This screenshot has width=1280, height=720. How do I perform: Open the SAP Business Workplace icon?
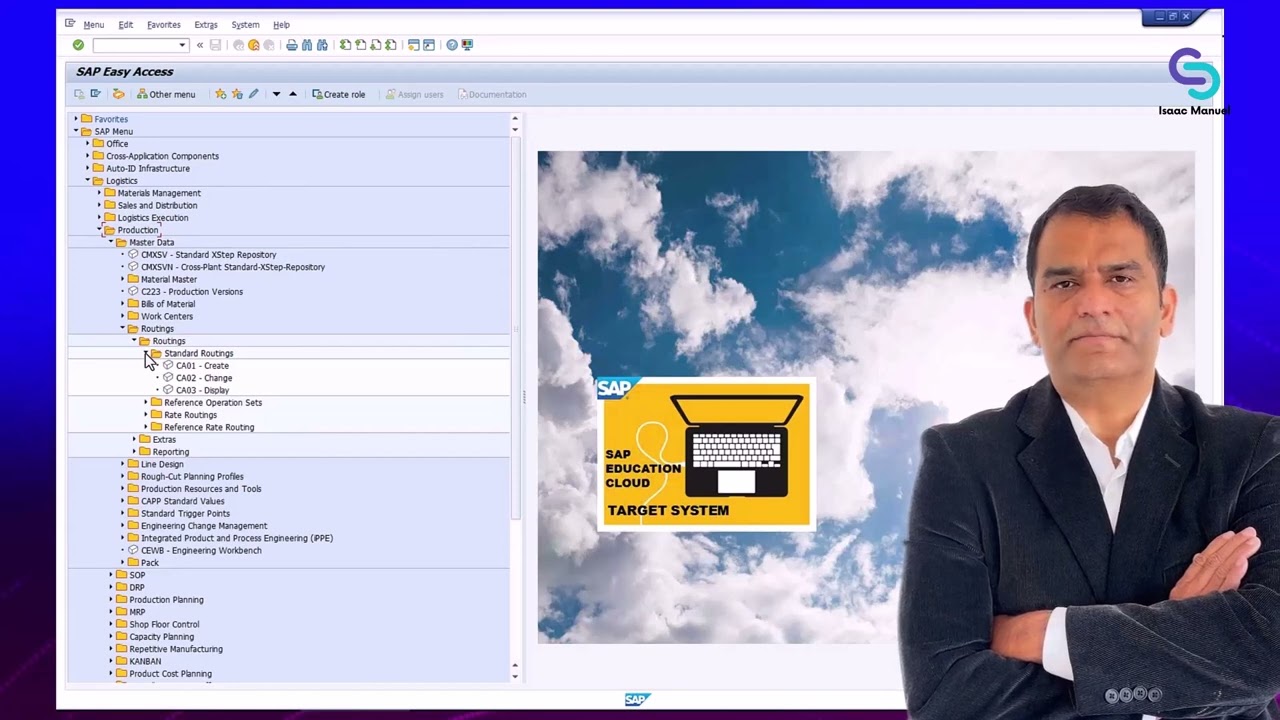tap(118, 94)
